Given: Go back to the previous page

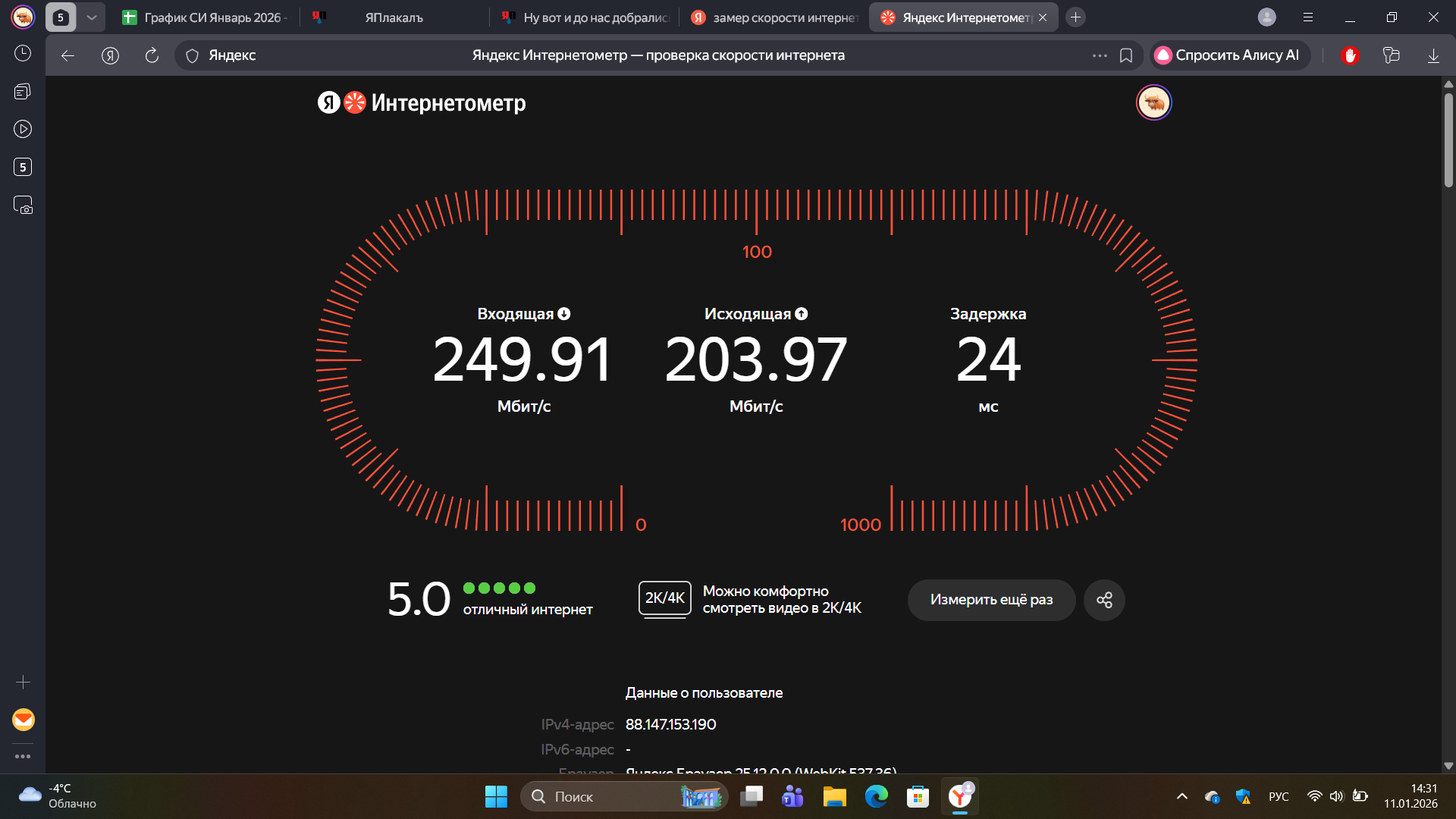Looking at the screenshot, I should (67, 55).
